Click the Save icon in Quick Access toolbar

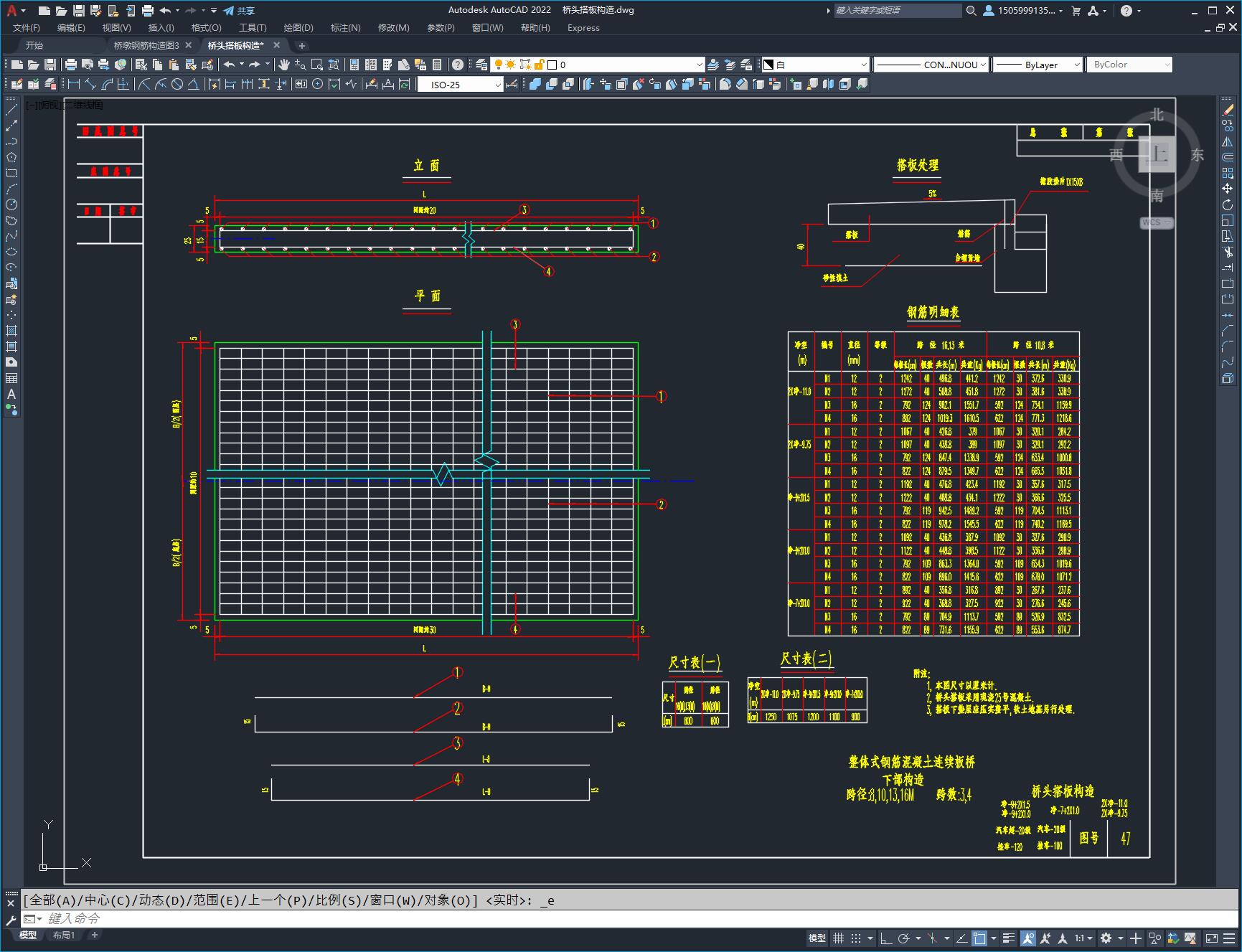click(x=78, y=11)
